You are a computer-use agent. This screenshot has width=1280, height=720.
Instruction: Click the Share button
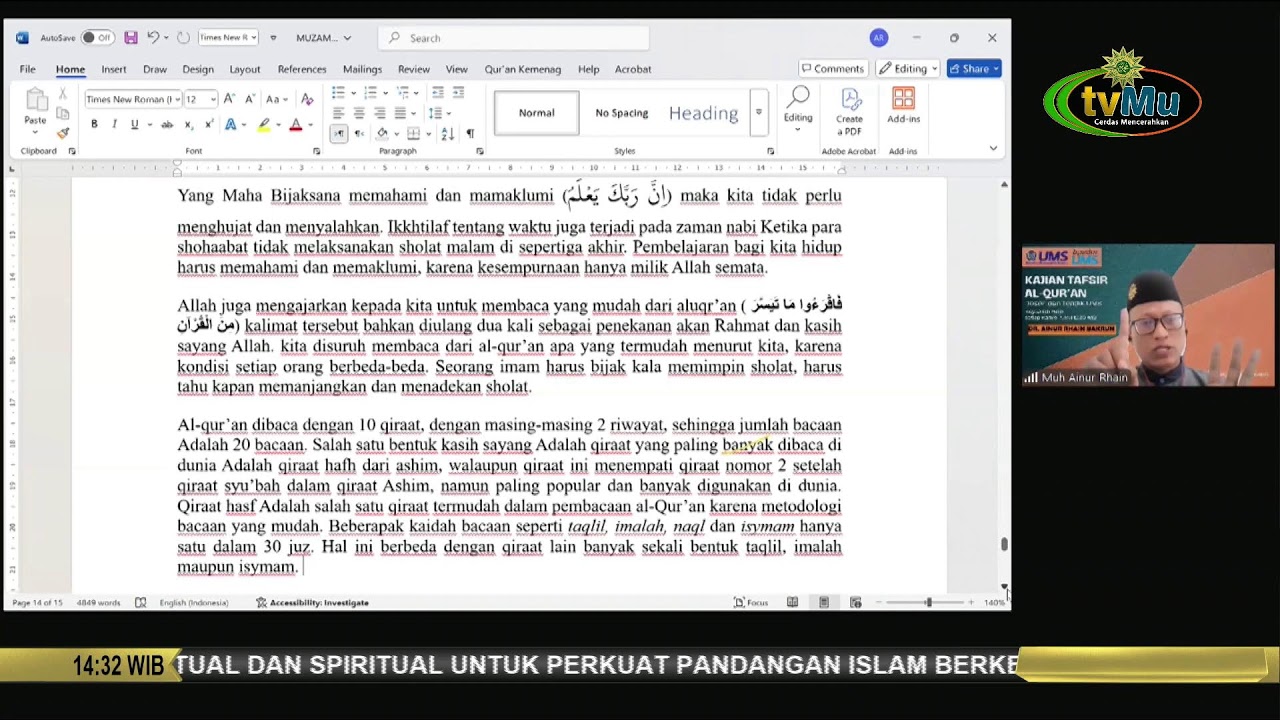[974, 69]
